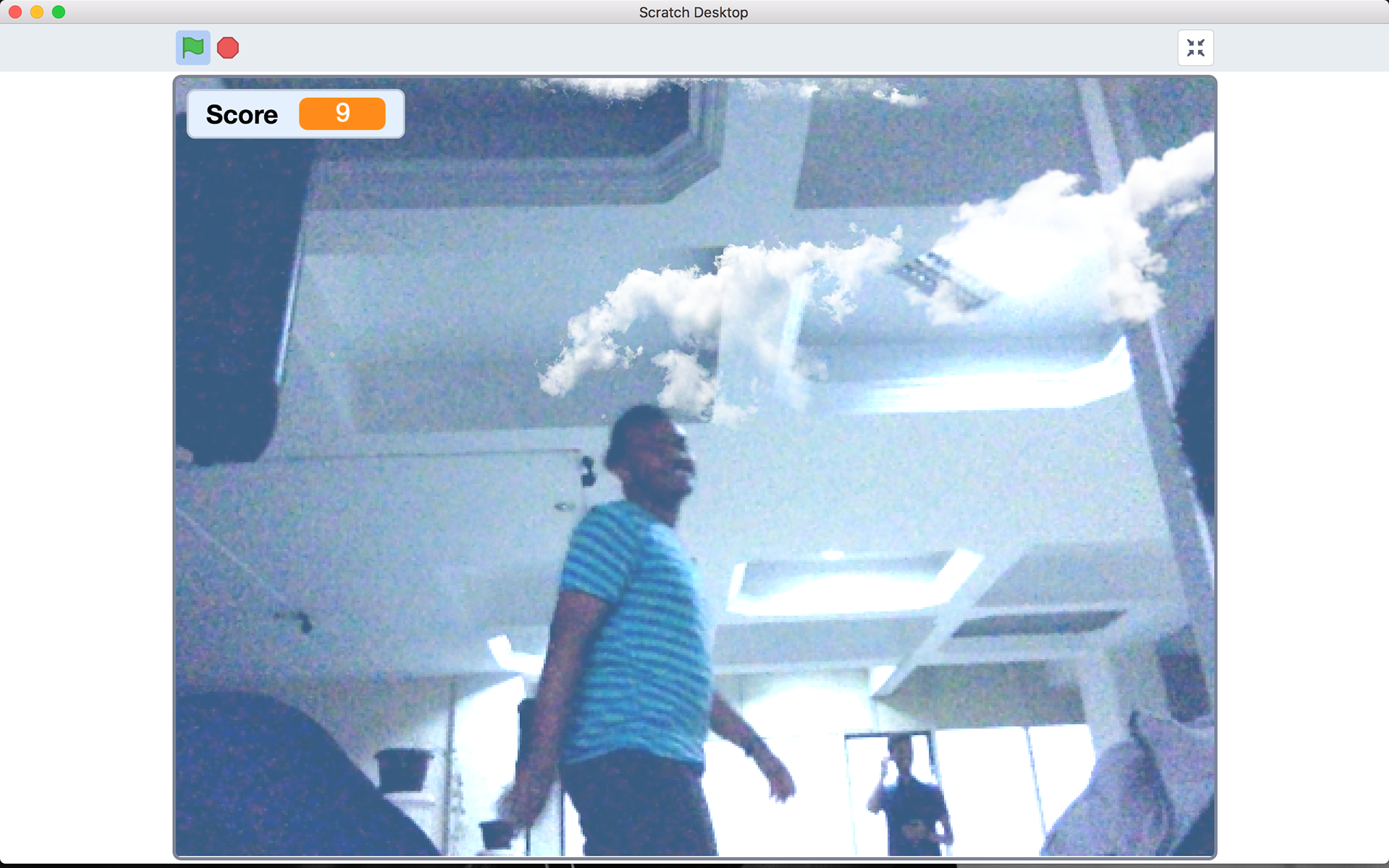Click the green flag to start
This screenshot has height=868, width=1389.
(192, 48)
